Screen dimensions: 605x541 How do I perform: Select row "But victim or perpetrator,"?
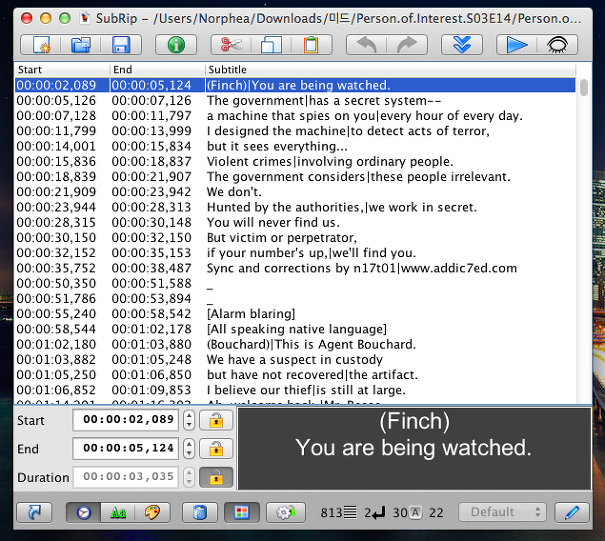point(295,238)
